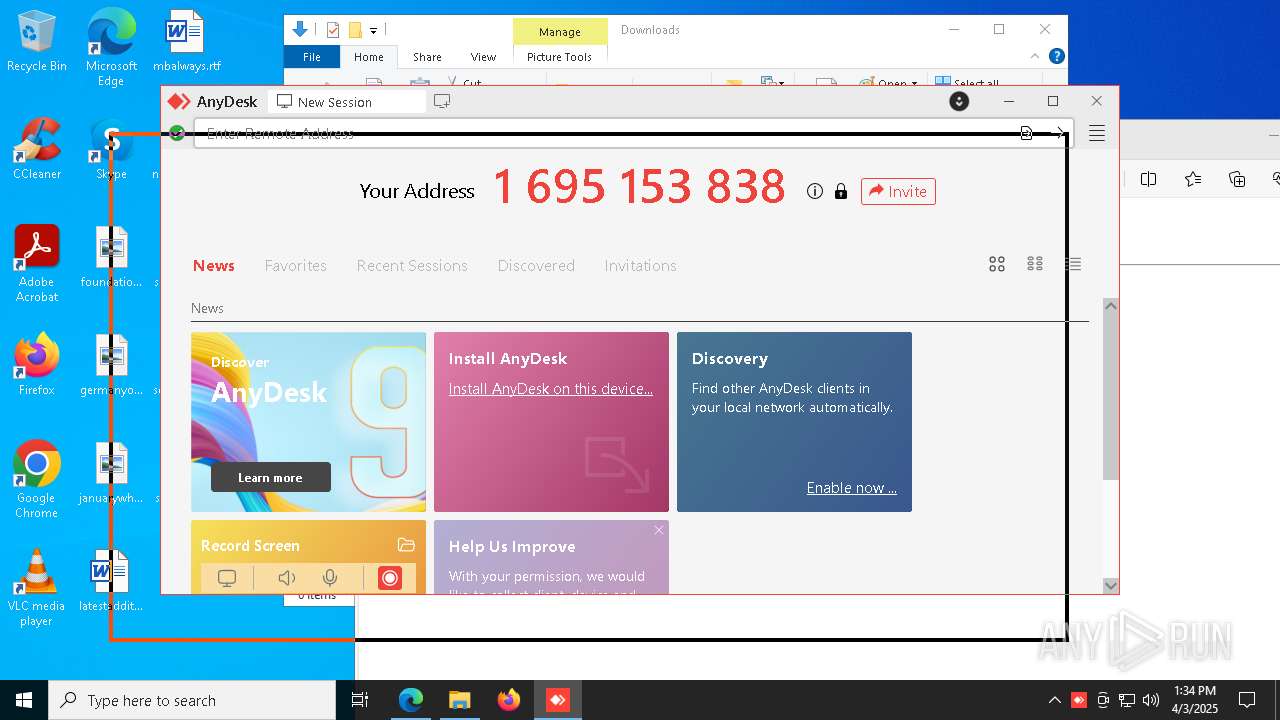Toggle screen capture in Record Screen card
The width and height of the screenshot is (1280, 720).
[x=227, y=578]
